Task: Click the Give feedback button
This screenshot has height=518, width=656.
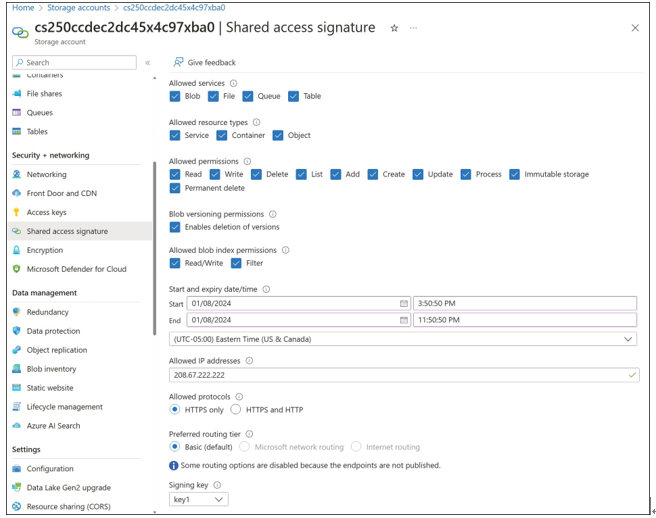Action: point(205,62)
